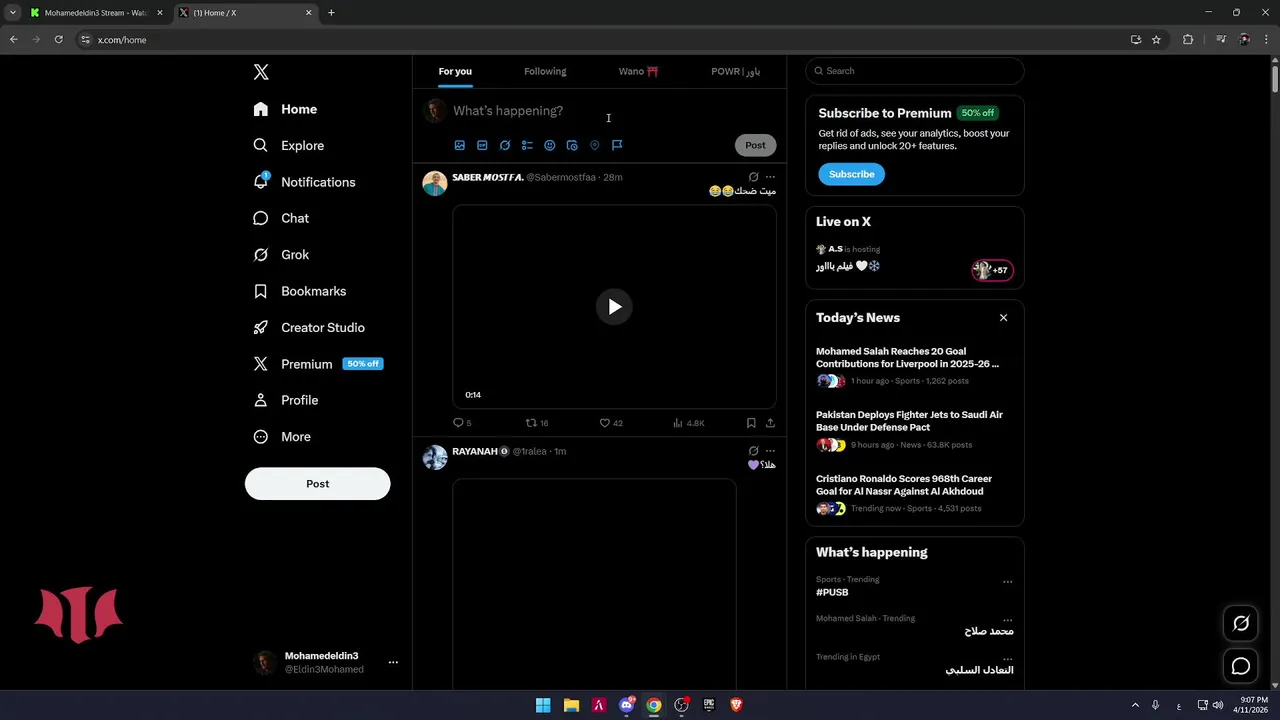Switch to Mohamedeldin3 Stream browser tab

[96, 13]
